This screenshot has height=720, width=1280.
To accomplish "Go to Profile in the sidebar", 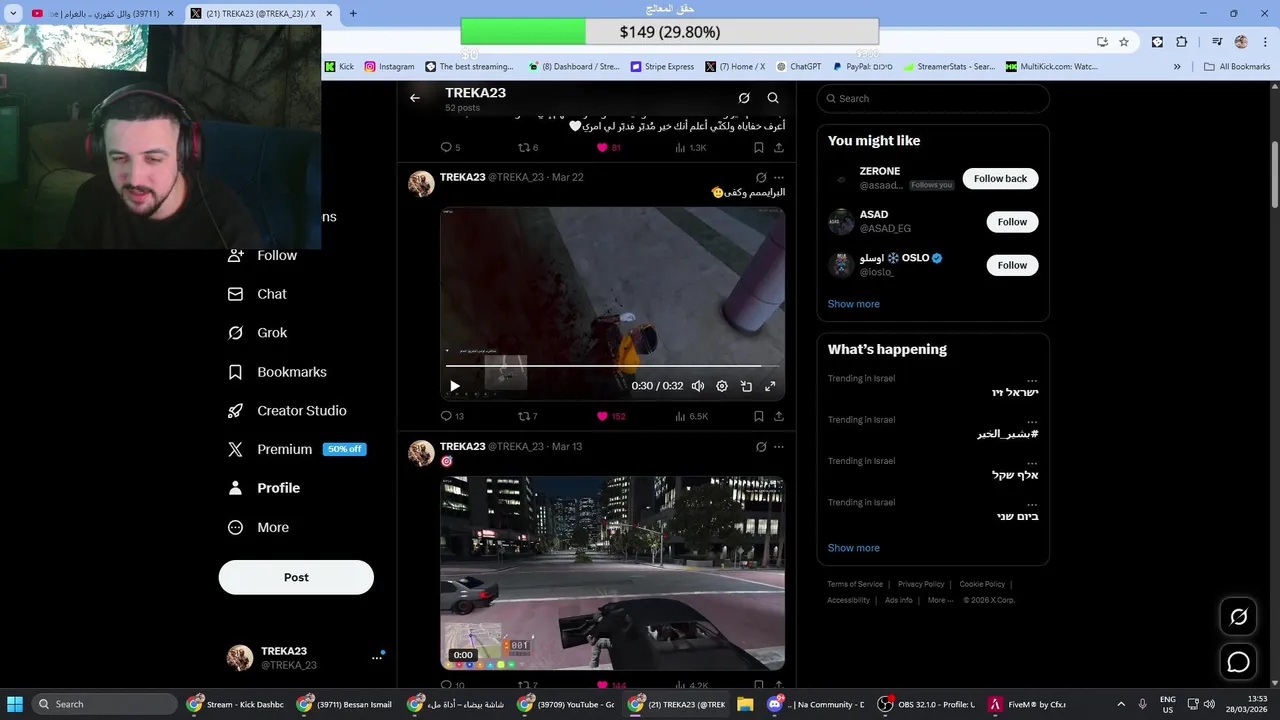I will tap(264, 488).
